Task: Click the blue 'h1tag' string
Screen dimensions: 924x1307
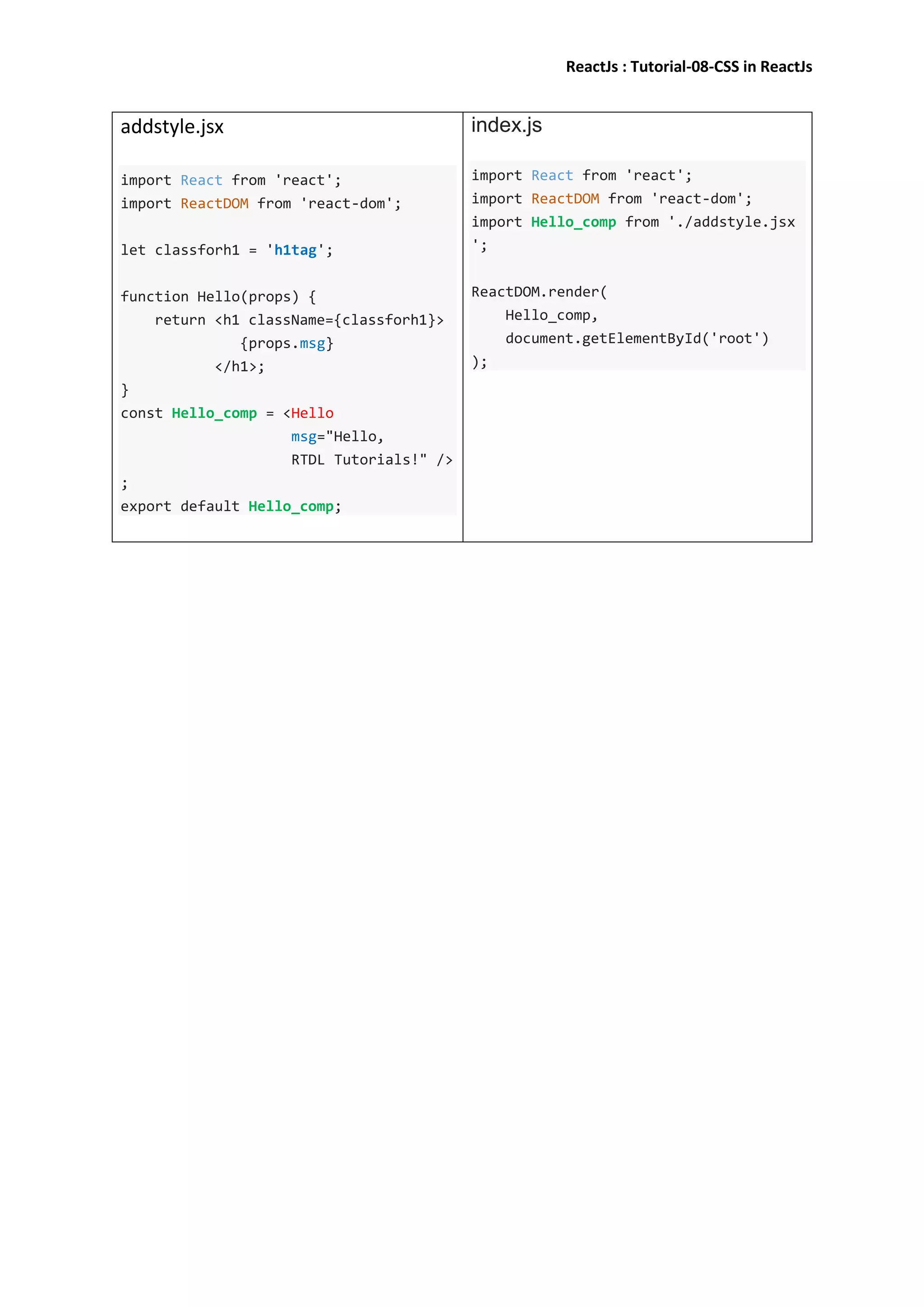Action: [295, 250]
